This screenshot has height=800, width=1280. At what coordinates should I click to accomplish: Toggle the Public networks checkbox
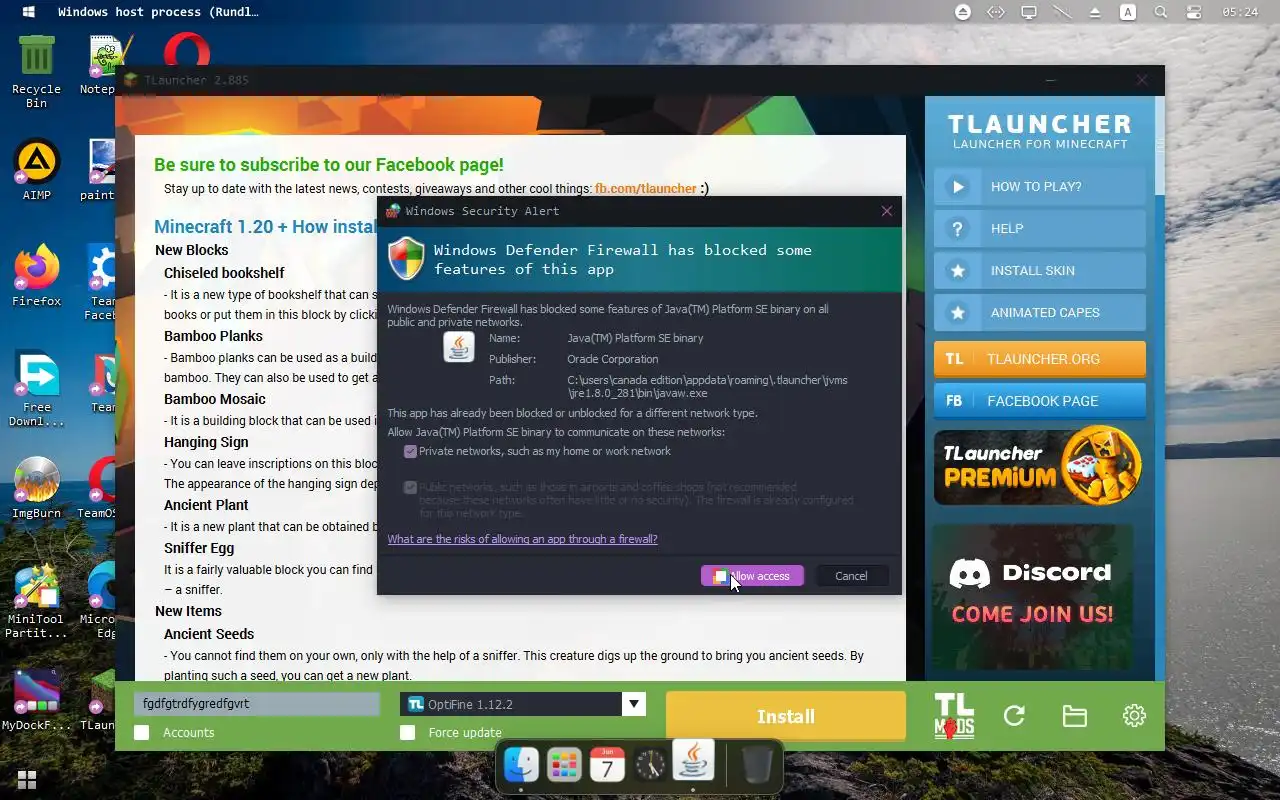pos(410,487)
